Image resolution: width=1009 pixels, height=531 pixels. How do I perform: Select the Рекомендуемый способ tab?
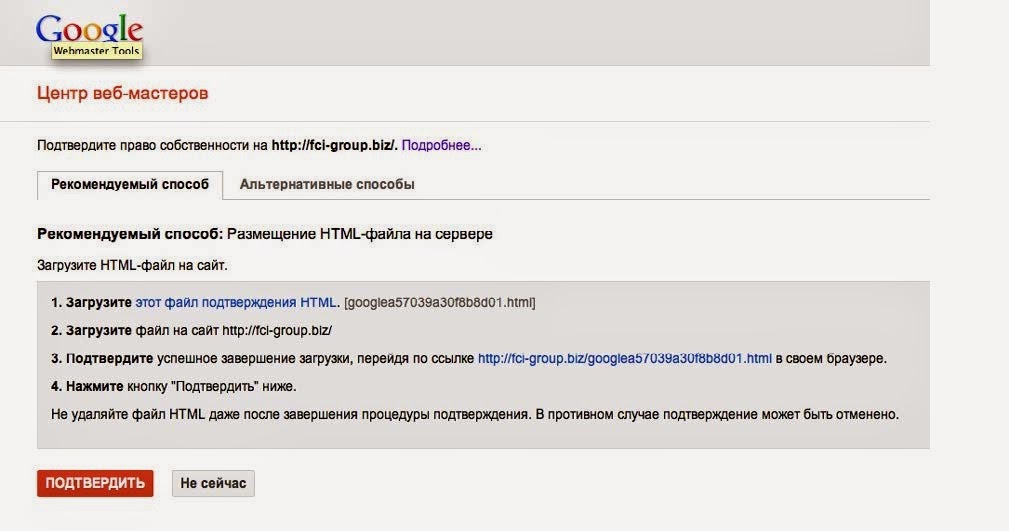[130, 185]
